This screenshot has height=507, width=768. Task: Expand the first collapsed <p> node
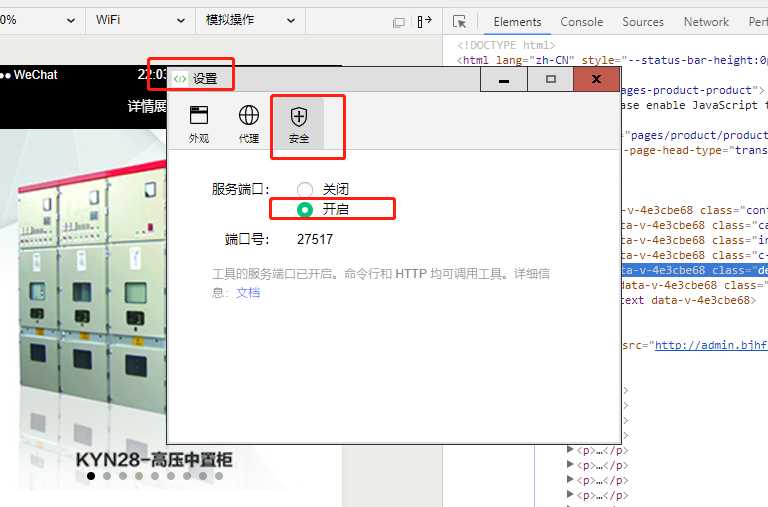[x=570, y=449]
